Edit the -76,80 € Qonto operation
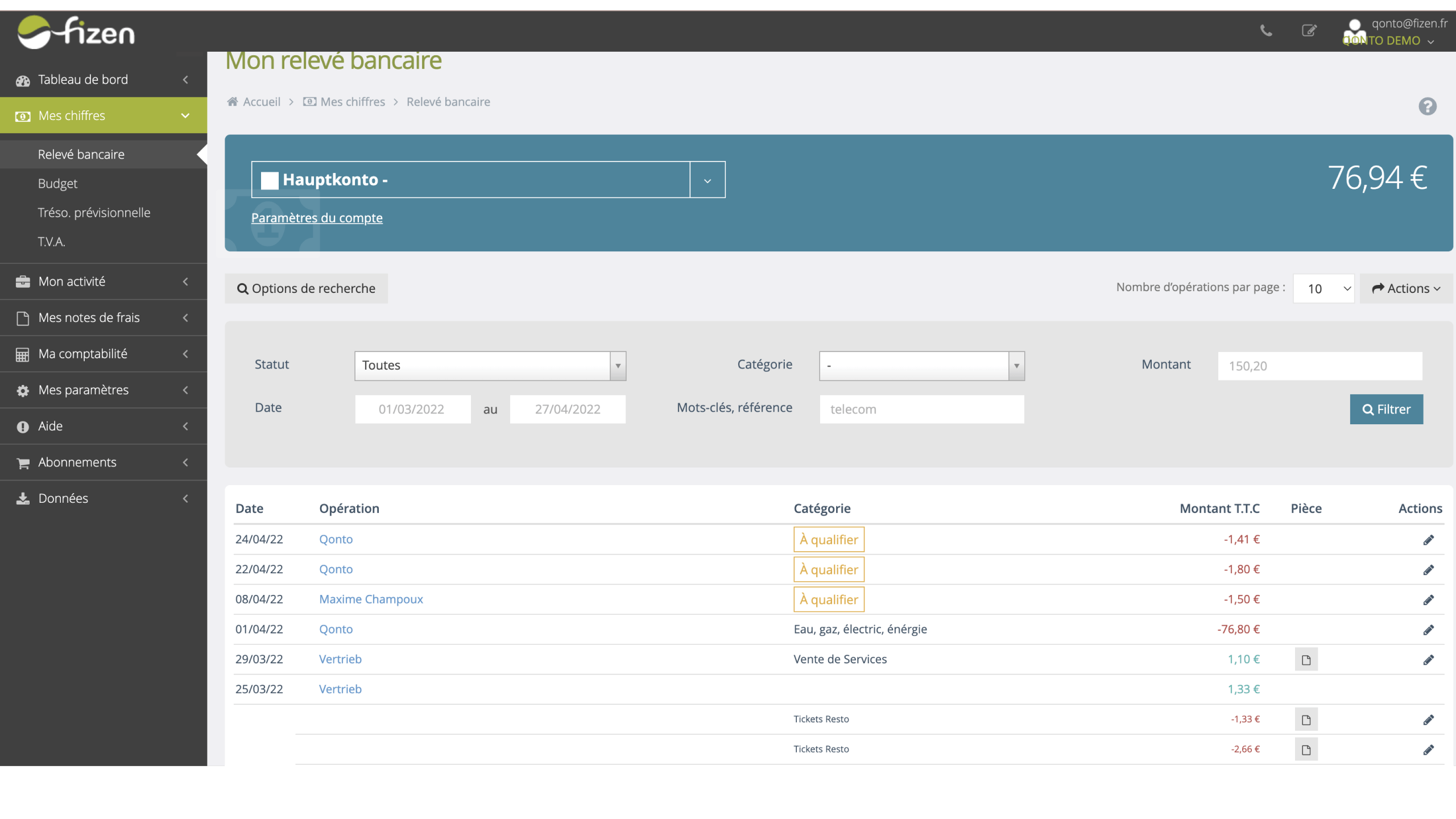Image resolution: width=1456 pixels, height=819 pixels. click(x=1428, y=630)
